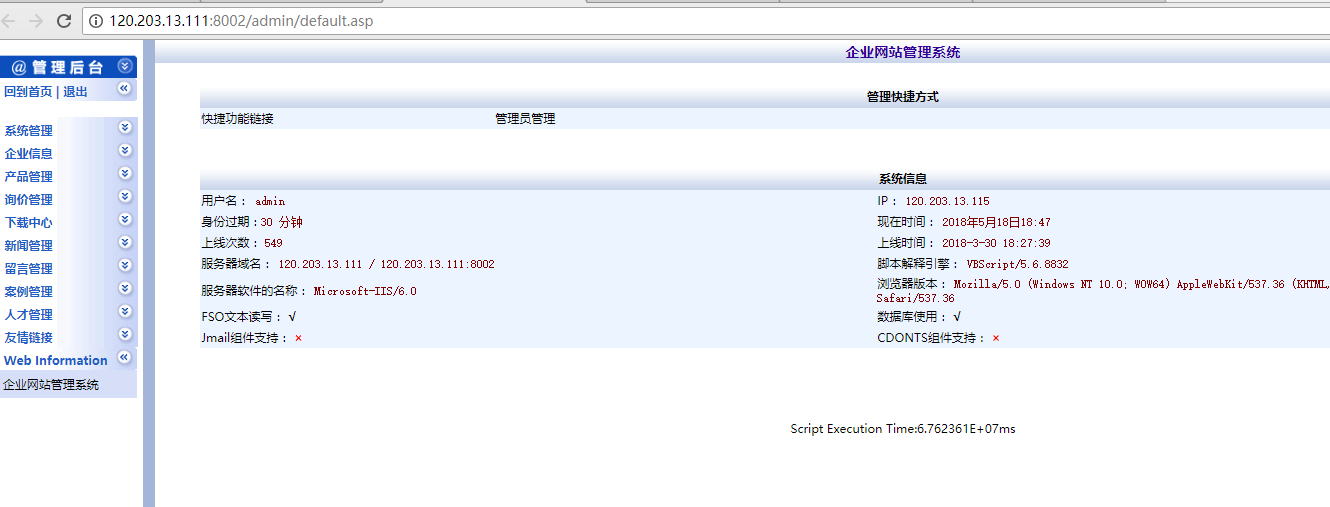Click the site info icon in address bar
Screen dimensions: 1330x507
[97, 20]
